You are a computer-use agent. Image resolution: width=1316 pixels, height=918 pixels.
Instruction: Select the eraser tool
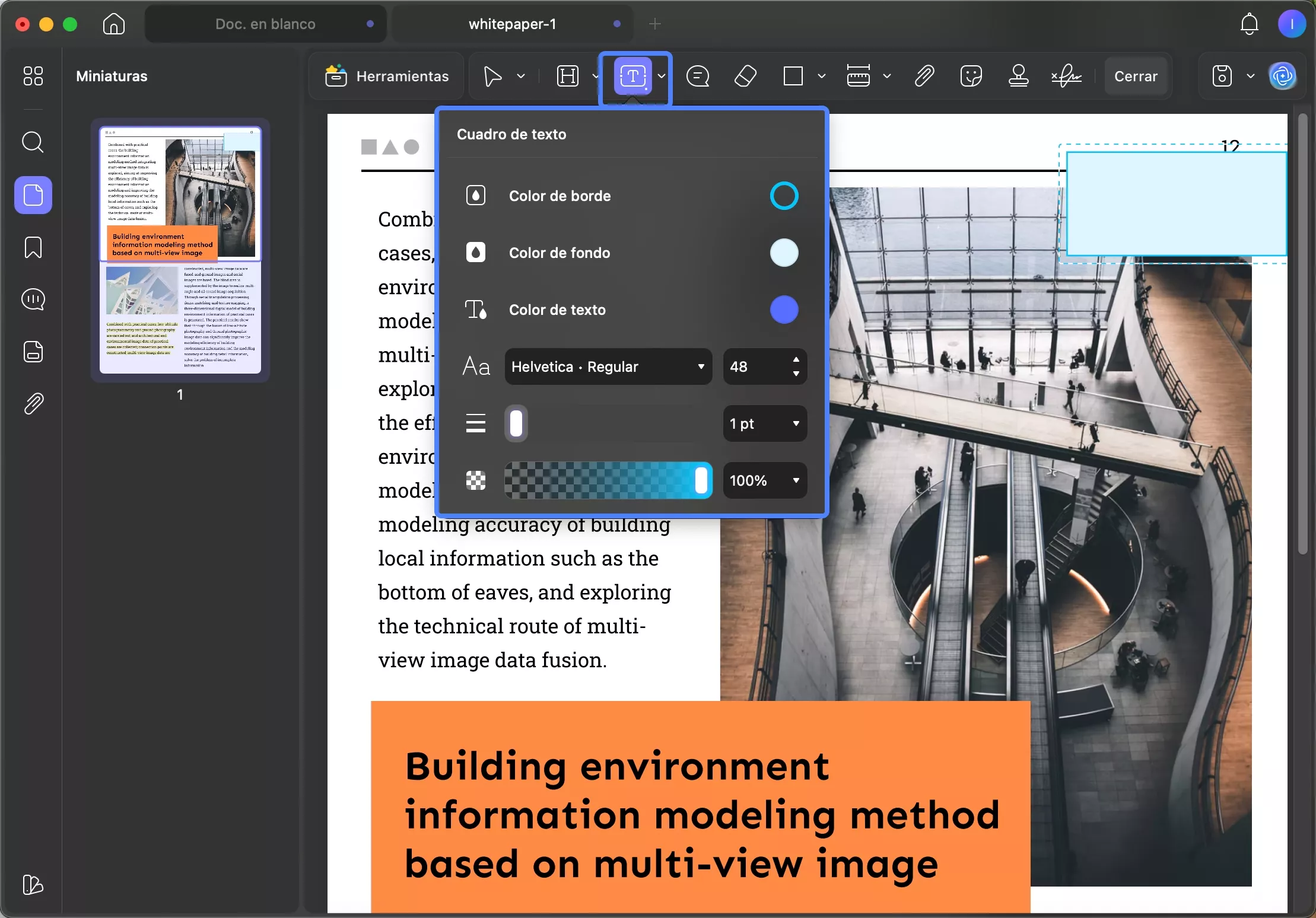[x=746, y=76]
